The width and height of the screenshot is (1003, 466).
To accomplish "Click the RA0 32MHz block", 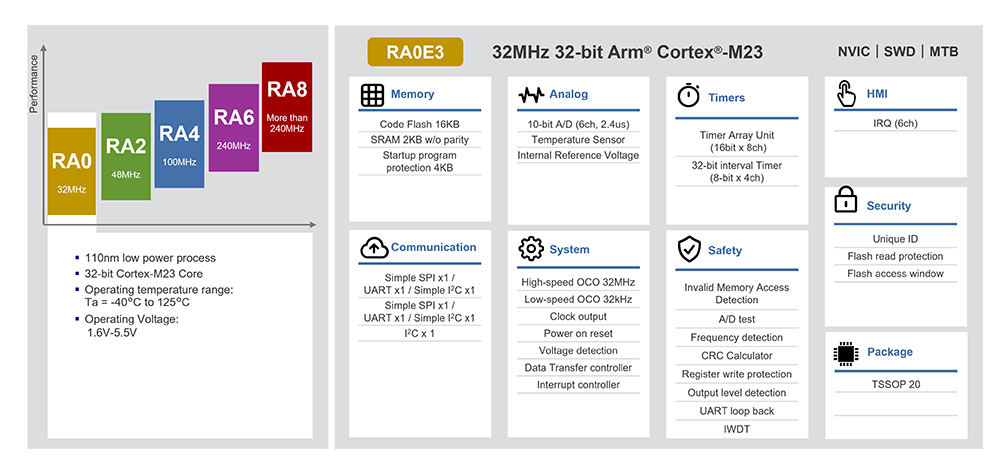I will click(x=72, y=171).
